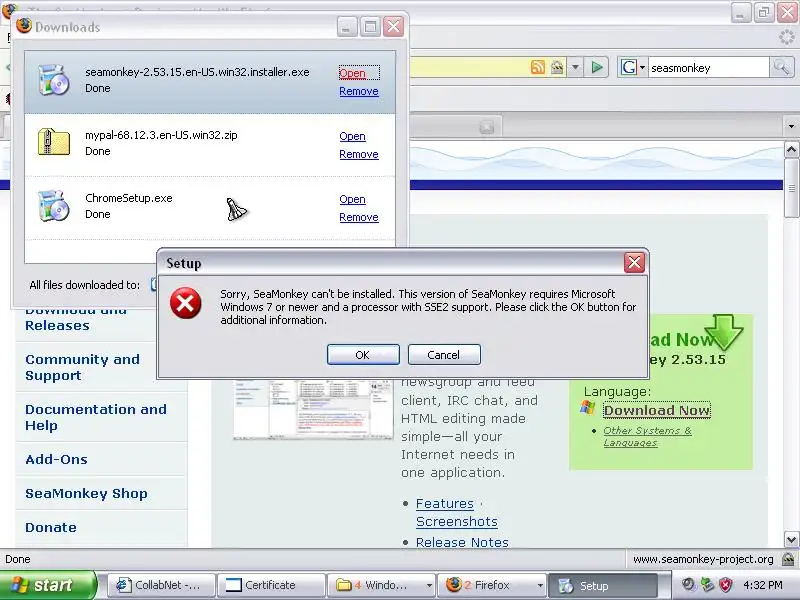
Task: Open the ChromeSetup.exe download
Action: coord(353,199)
